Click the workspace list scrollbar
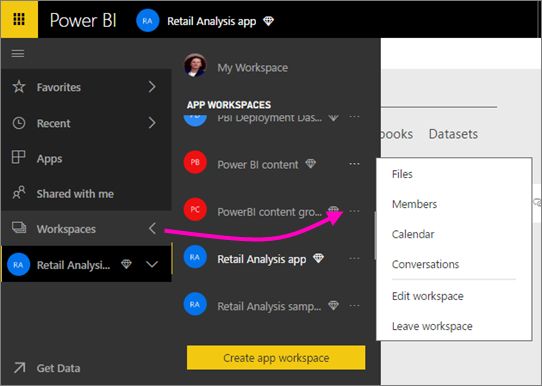This screenshot has width=542, height=386. [375, 235]
